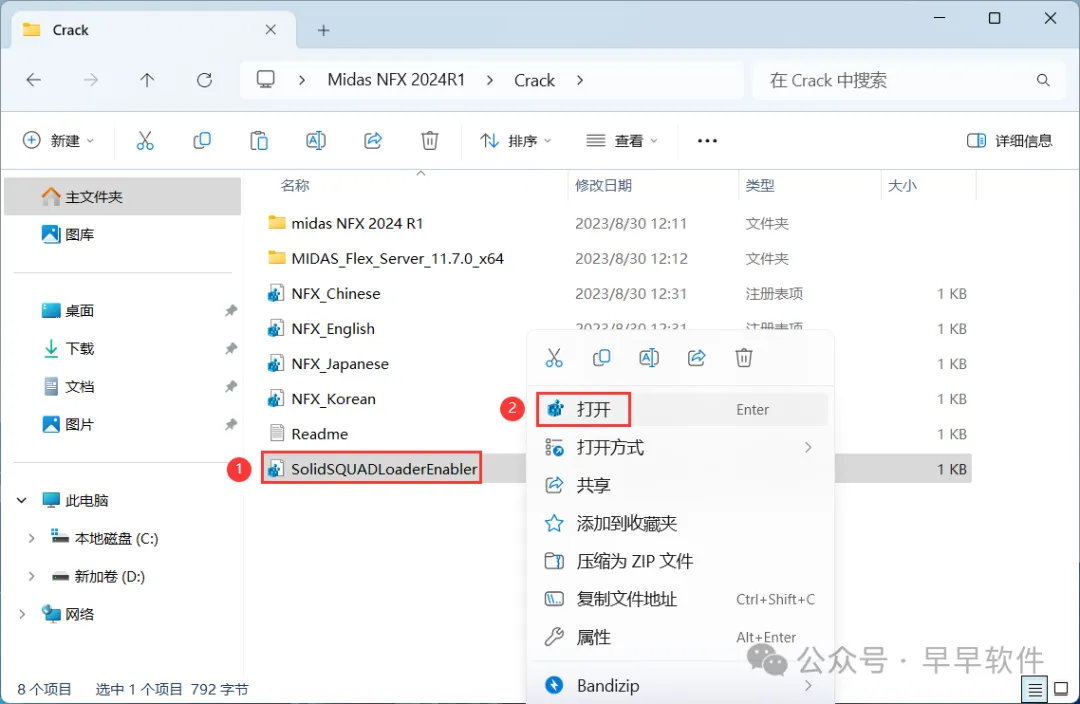Select NFX_Chinese registry file icon

pyautogui.click(x=276, y=293)
